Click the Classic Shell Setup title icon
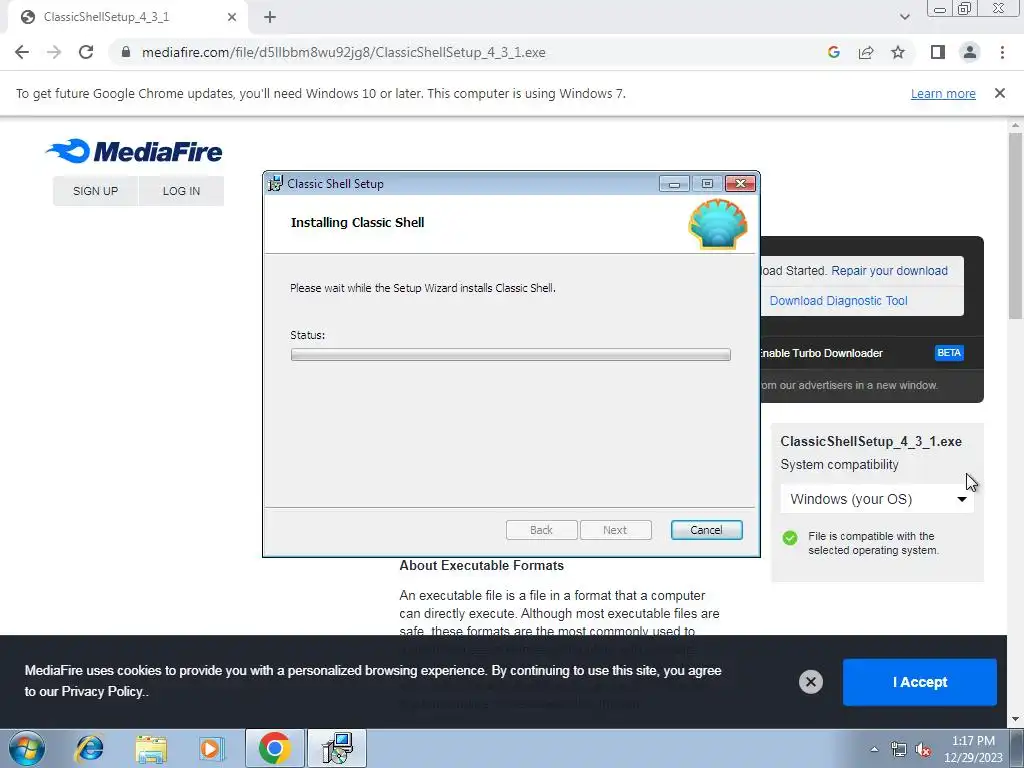Viewport: 1024px width, 768px height. (x=276, y=184)
